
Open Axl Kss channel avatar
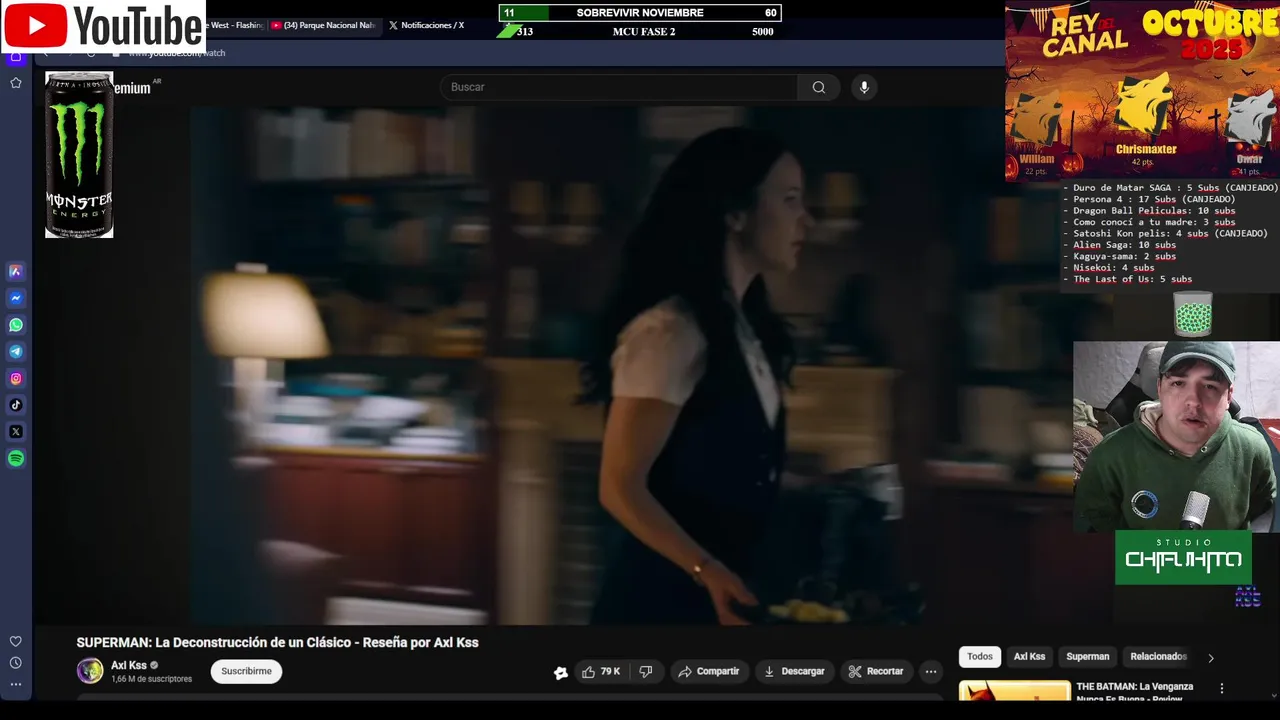tap(90, 671)
